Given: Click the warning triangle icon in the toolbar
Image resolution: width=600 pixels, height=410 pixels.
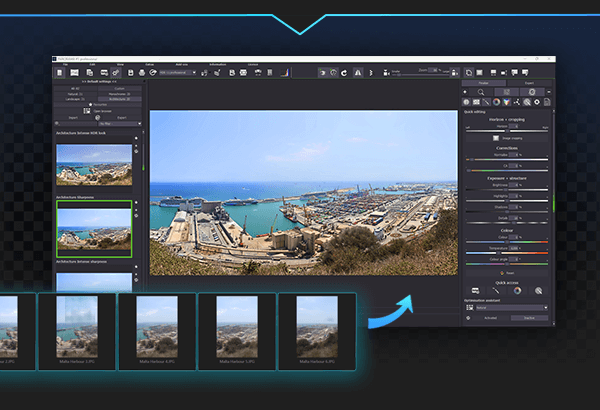Looking at the screenshot, I should [358, 73].
